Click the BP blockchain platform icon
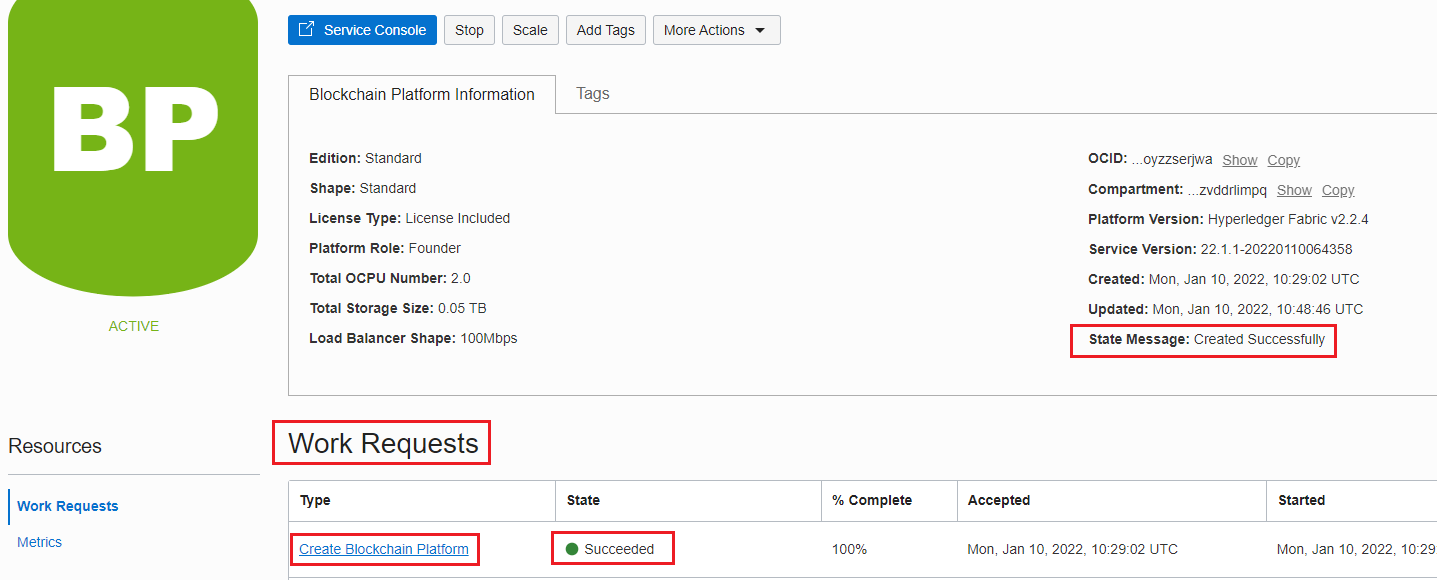Viewport: 1437px width, 580px height. [133, 147]
